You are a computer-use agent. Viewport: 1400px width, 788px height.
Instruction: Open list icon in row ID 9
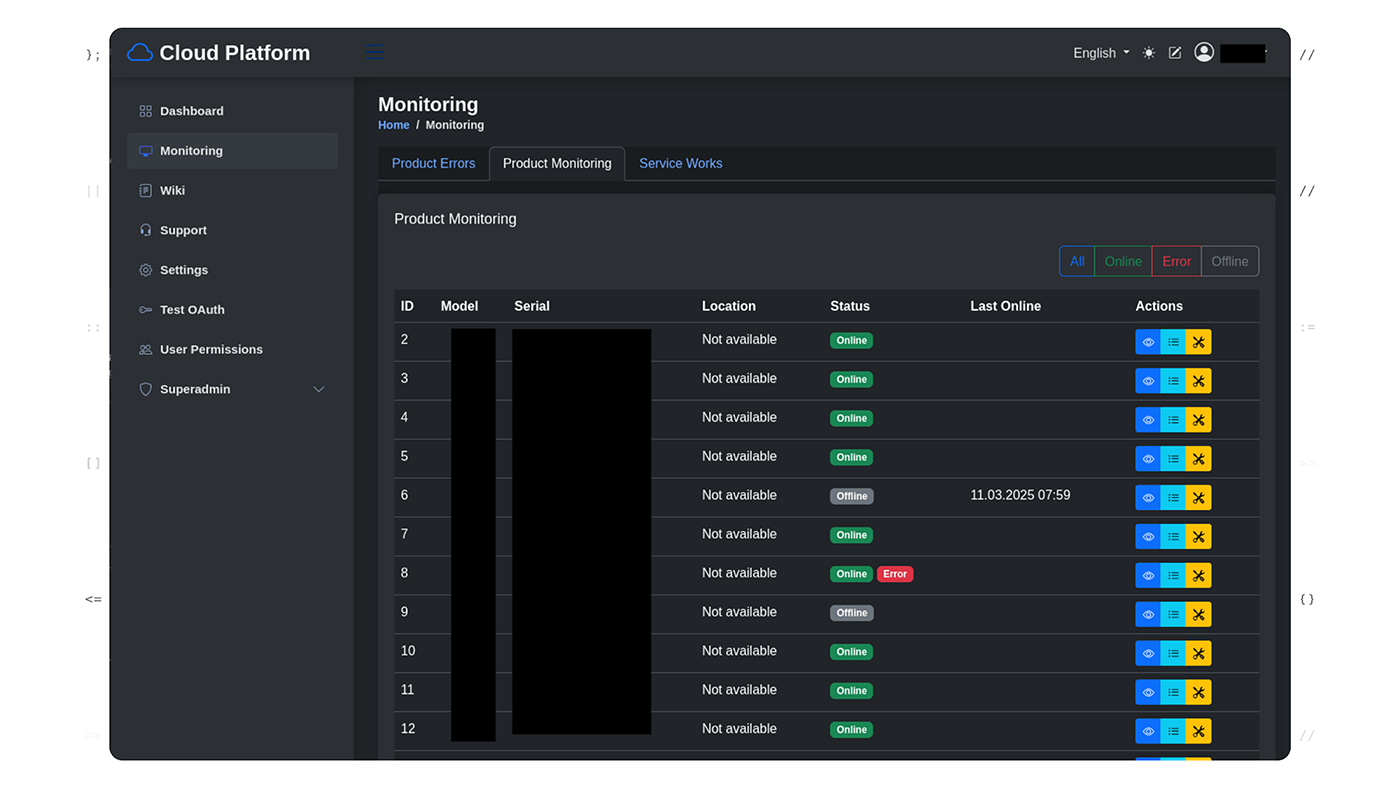[1173, 615]
